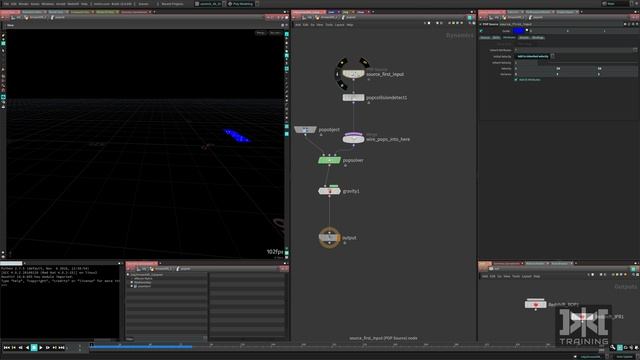Open the Render menu
This screenshot has height=360, width=640.
click(24, 4)
